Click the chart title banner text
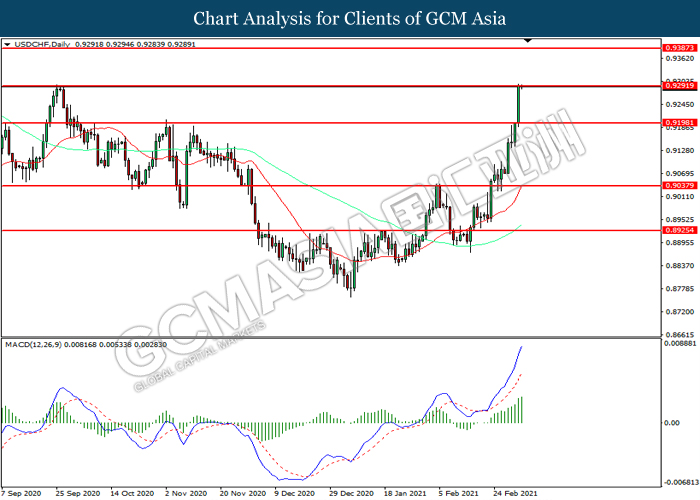Screen dimensions: 700x500 pos(350,18)
